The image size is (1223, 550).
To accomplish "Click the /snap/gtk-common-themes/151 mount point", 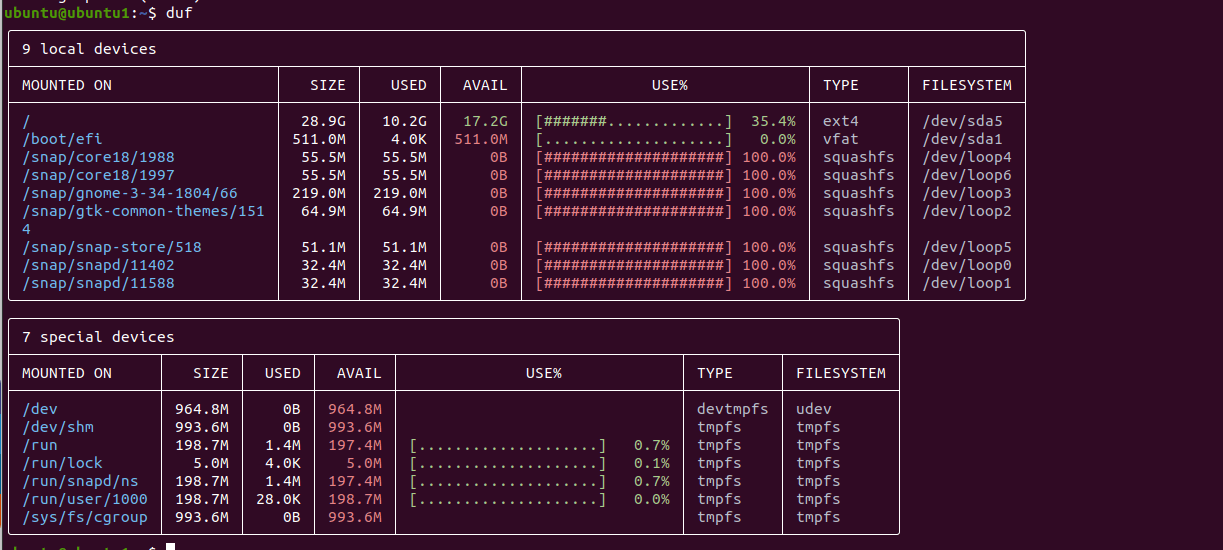I will 143,211.
